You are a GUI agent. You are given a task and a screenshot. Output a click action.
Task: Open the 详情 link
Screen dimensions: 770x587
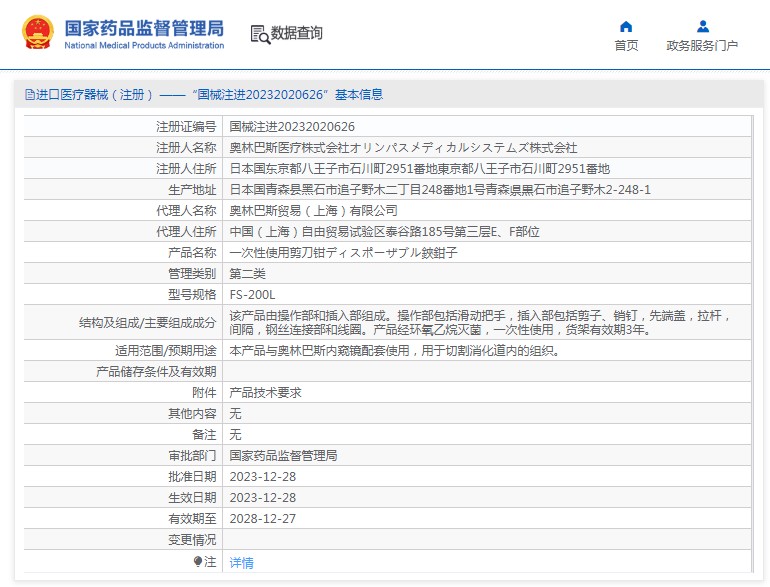click(x=242, y=562)
